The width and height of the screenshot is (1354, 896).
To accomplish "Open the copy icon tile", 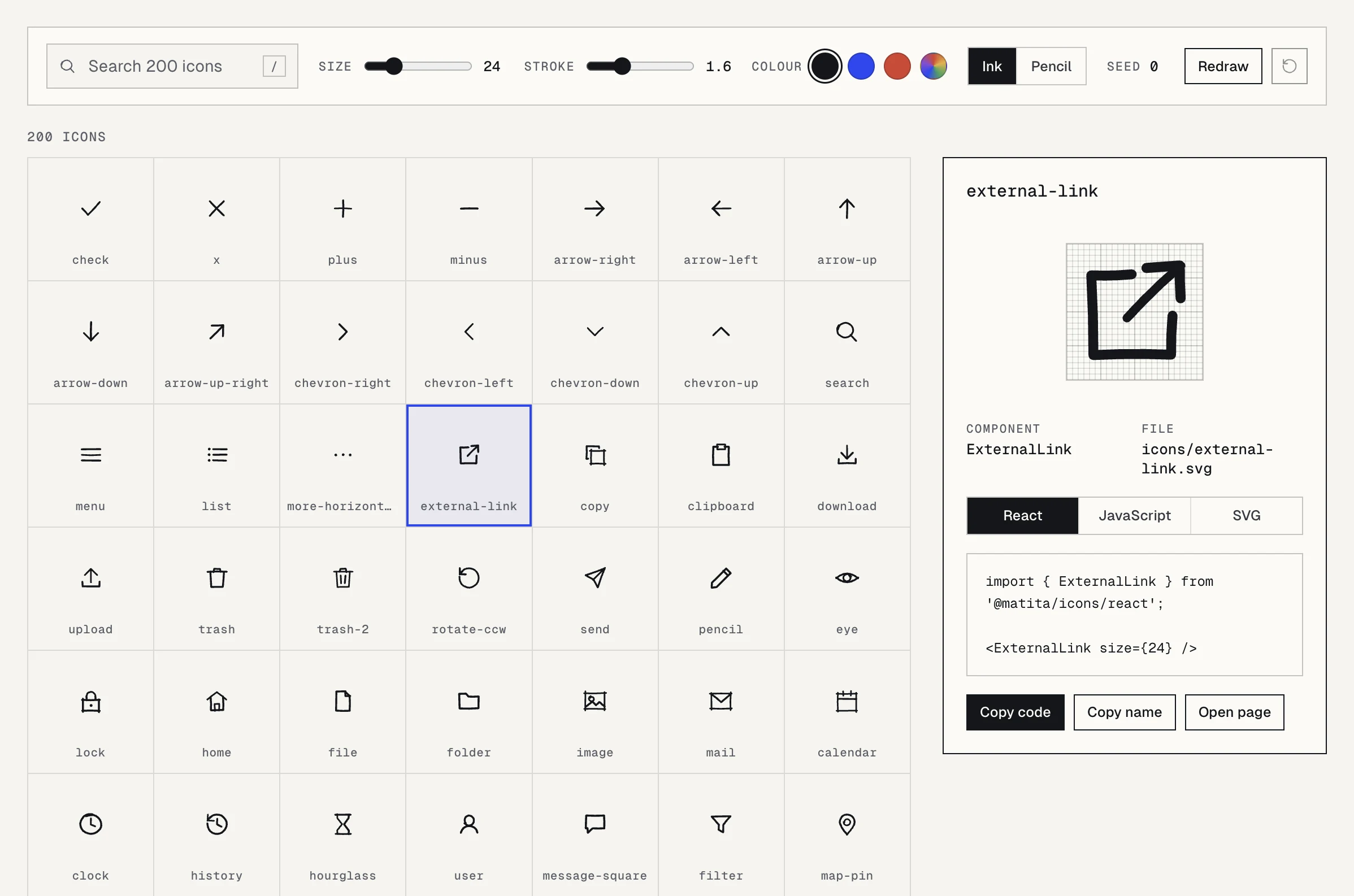I will point(595,466).
